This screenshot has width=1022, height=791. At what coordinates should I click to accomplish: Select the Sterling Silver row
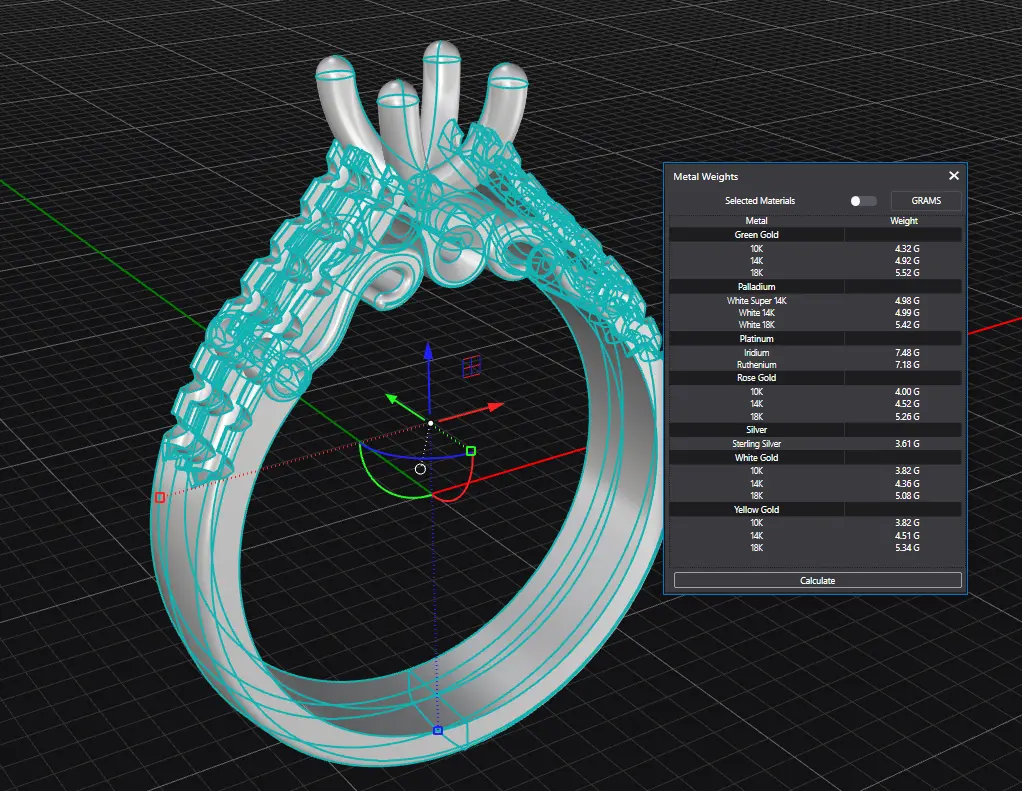[x=756, y=443]
